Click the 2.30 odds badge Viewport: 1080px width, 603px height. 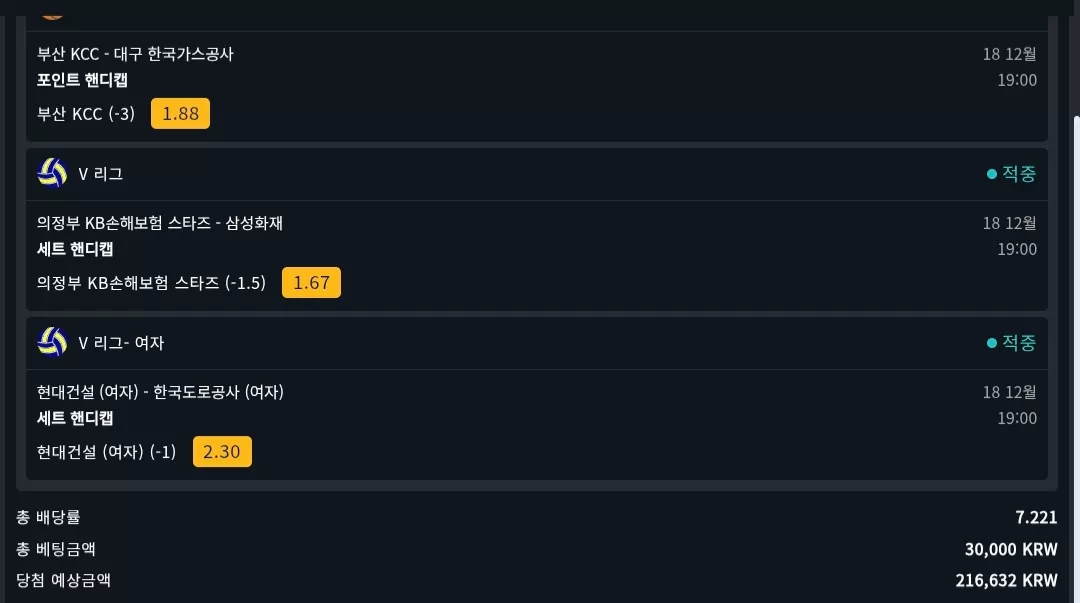click(x=222, y=451)
